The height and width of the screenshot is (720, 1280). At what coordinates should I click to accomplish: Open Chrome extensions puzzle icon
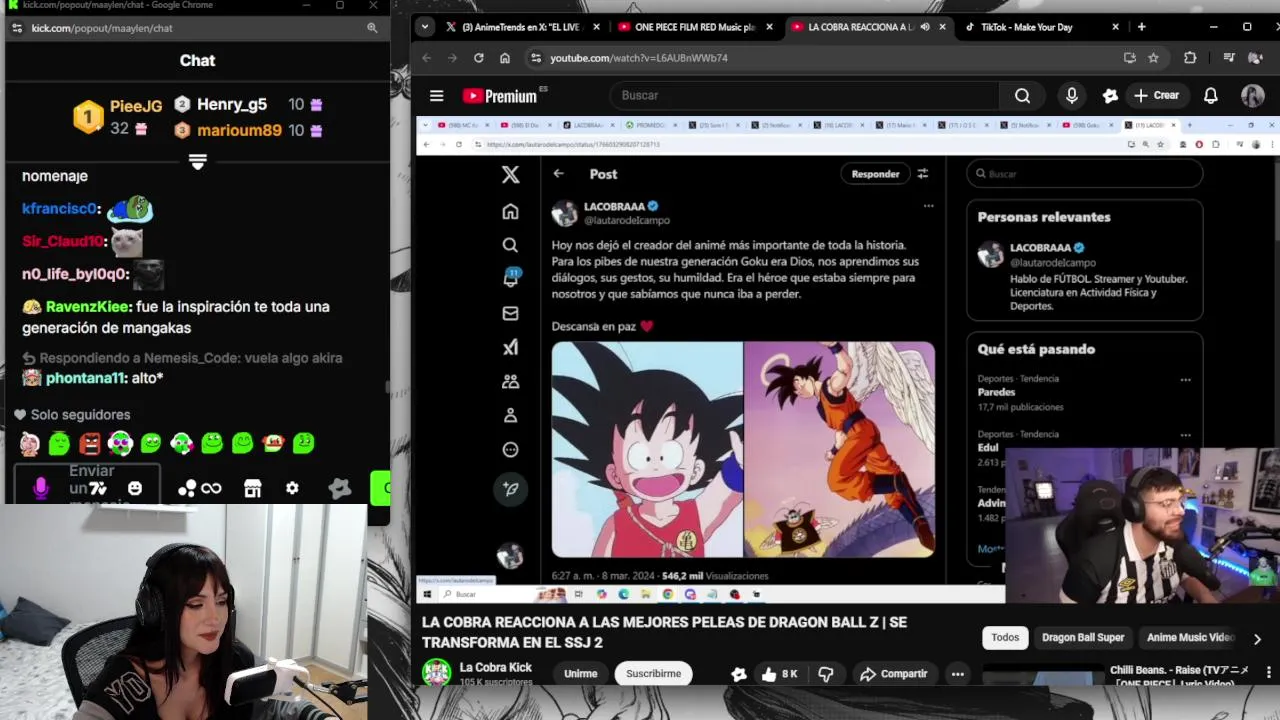[1190, 58]
